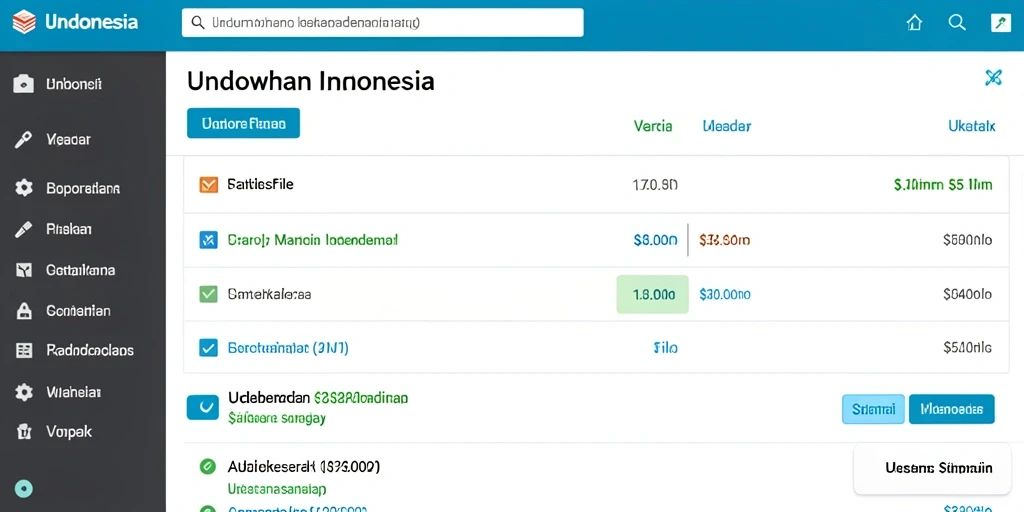
Task: Click the pen icon beside Veadar
Action: click(x=24, y=139)
